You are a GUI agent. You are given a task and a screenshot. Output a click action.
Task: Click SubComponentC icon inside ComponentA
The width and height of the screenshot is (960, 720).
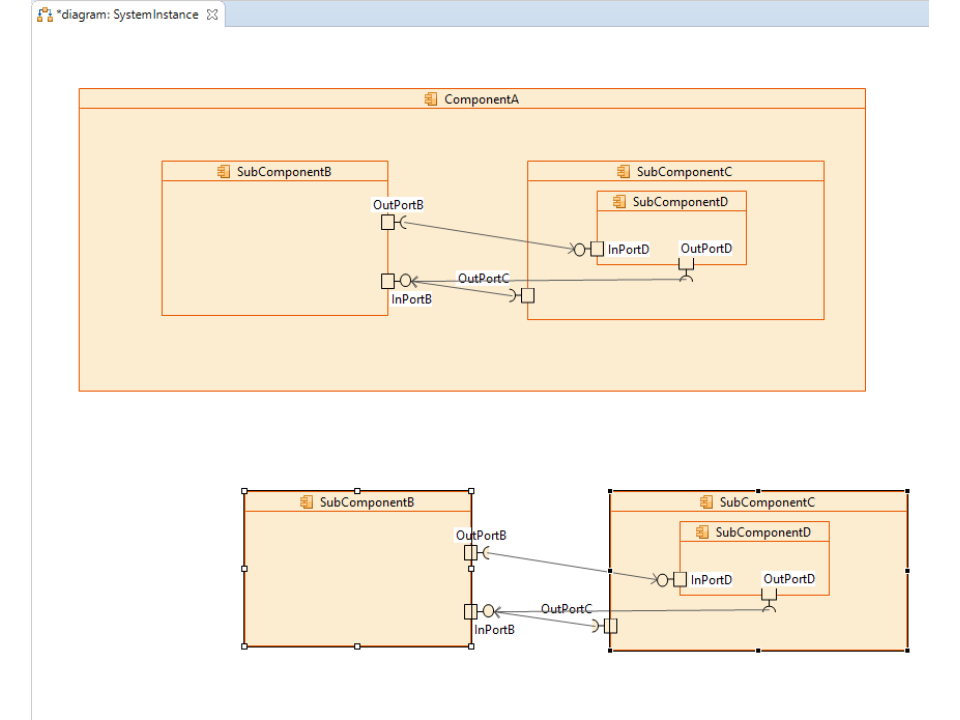[x=624, y=172]
